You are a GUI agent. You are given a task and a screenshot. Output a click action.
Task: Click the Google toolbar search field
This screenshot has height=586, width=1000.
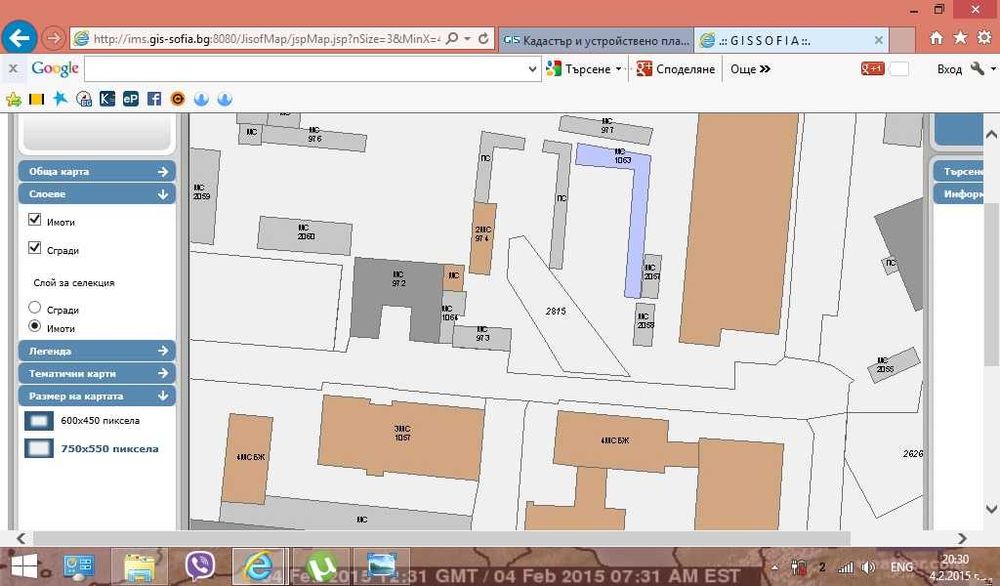pyautogui.click(x=306, y=69)
